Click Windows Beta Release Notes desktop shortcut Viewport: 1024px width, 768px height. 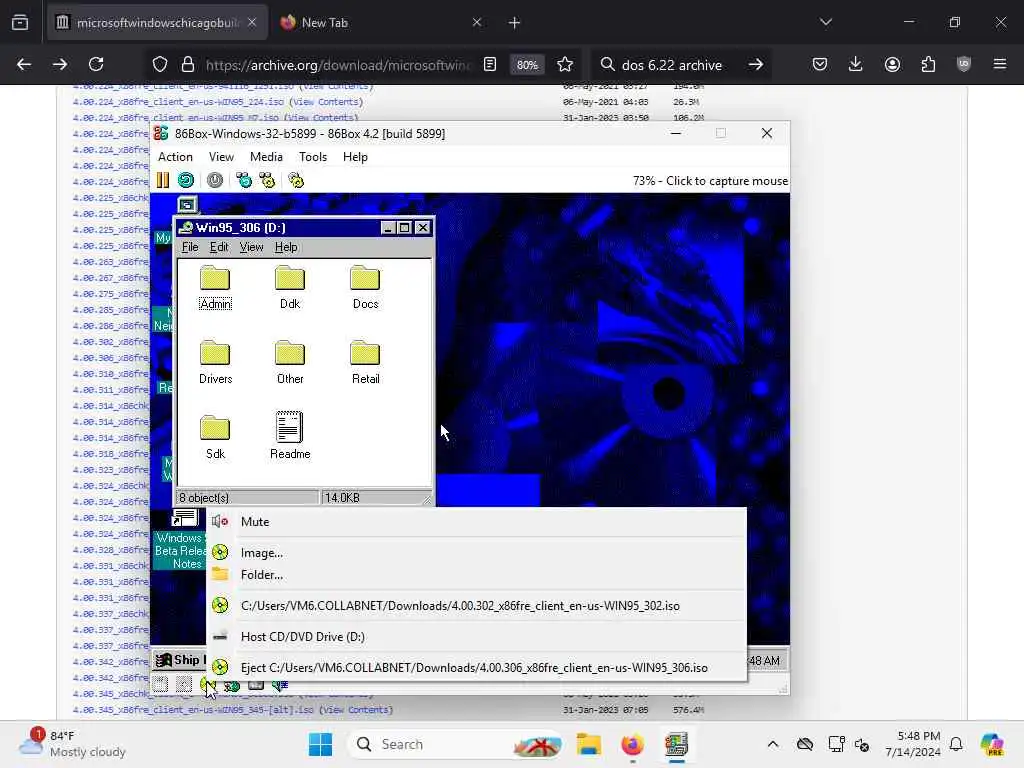pos(180,539)
